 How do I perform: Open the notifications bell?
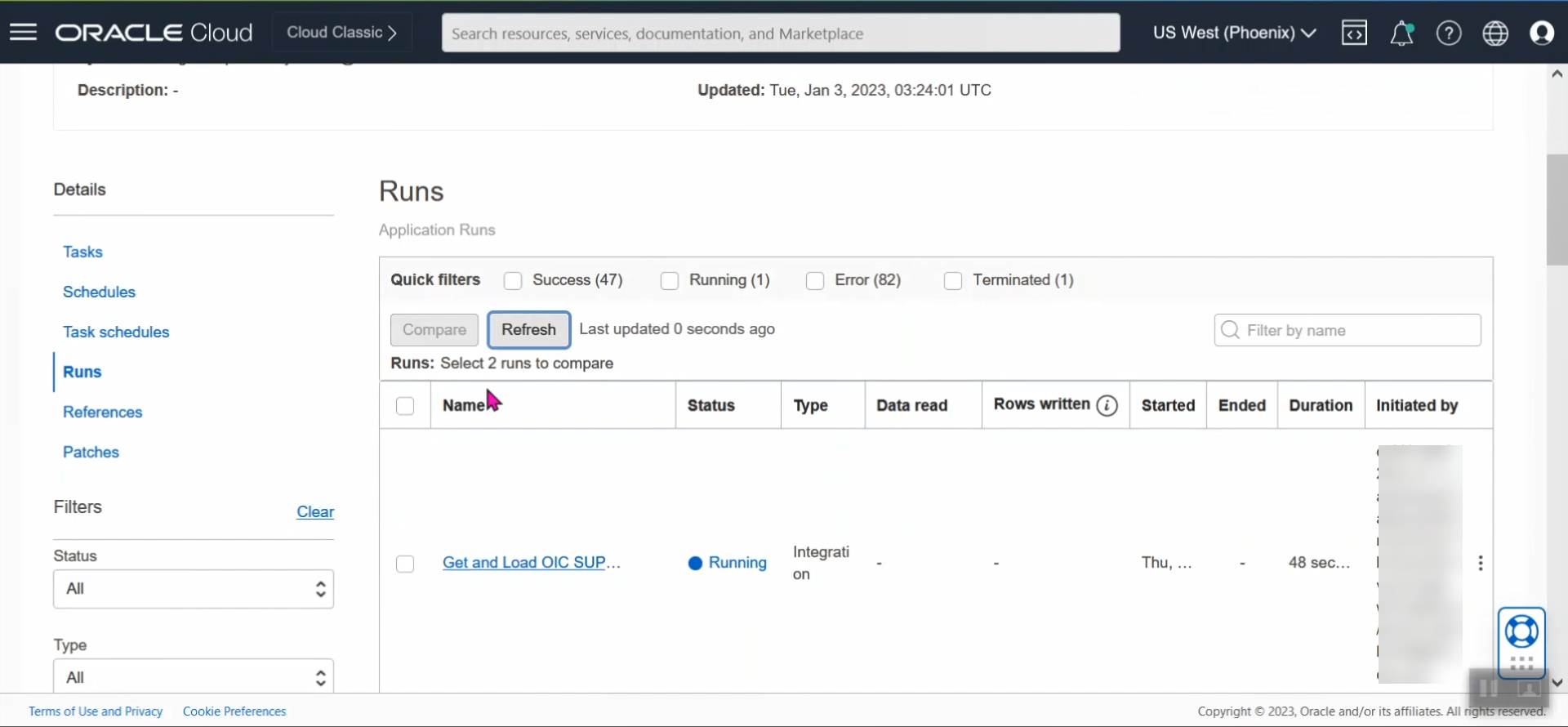[1401, 33]
